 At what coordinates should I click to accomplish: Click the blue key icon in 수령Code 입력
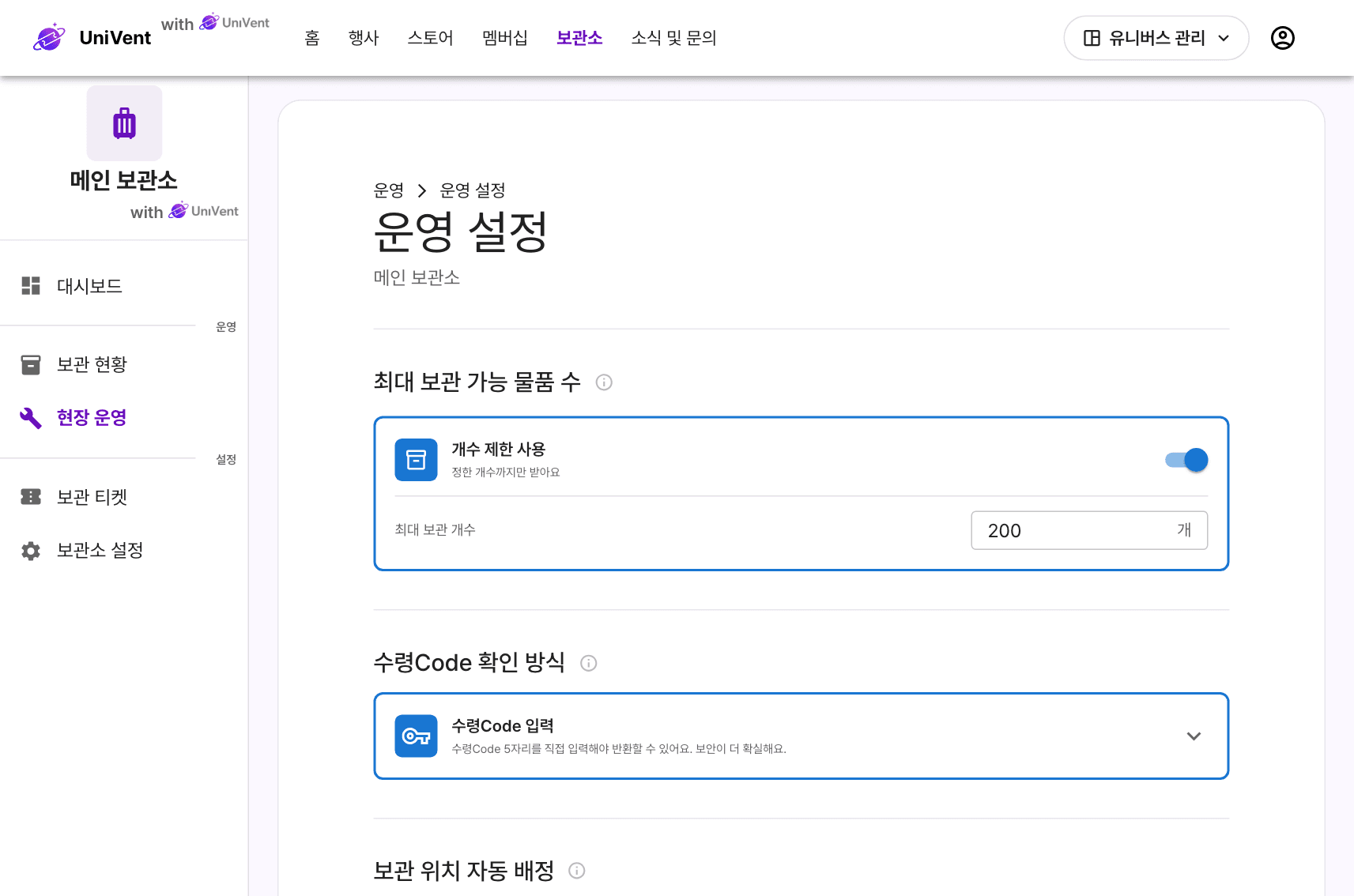416,736
